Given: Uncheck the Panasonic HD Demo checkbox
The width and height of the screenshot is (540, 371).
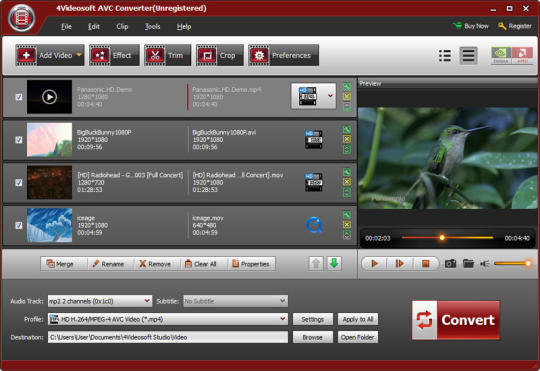Looking at the screenshot, I should 19,97.
